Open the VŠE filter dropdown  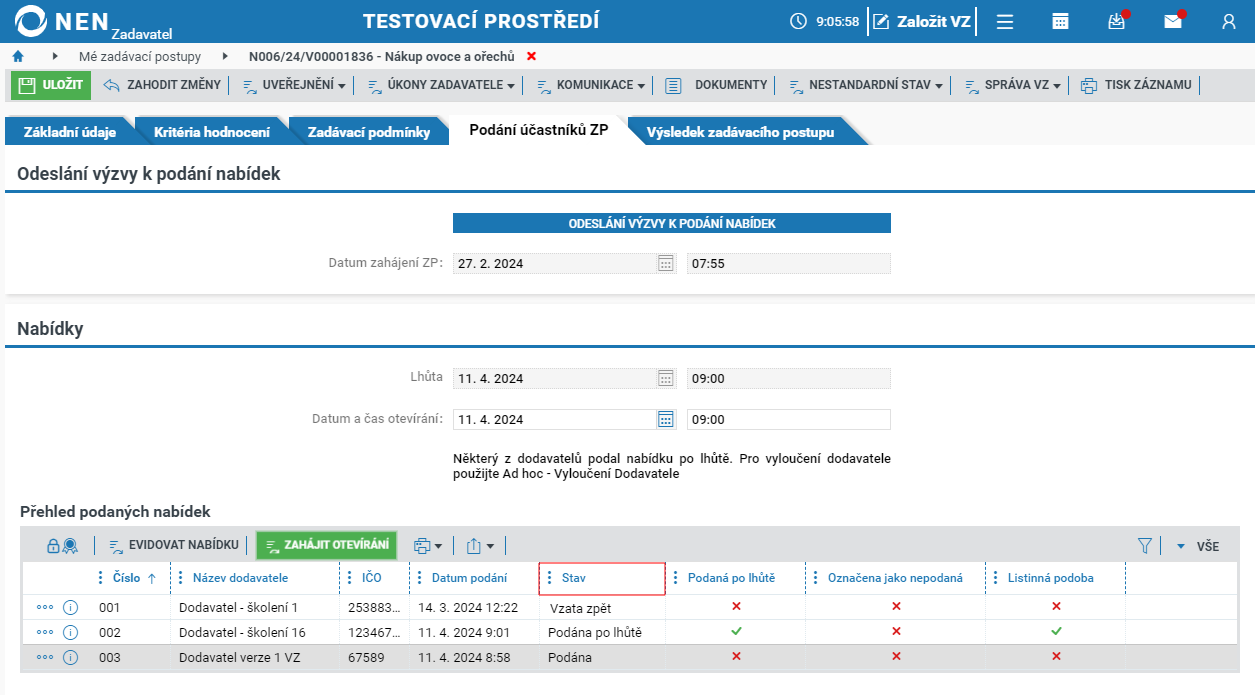pyautogui.click(x=1197, y=547)
